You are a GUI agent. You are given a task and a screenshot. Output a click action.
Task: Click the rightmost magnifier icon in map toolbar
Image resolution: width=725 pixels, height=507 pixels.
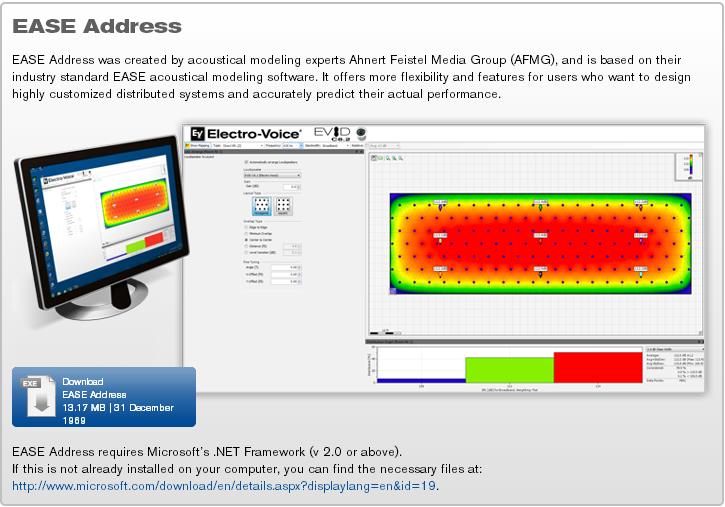pos(401,158)
